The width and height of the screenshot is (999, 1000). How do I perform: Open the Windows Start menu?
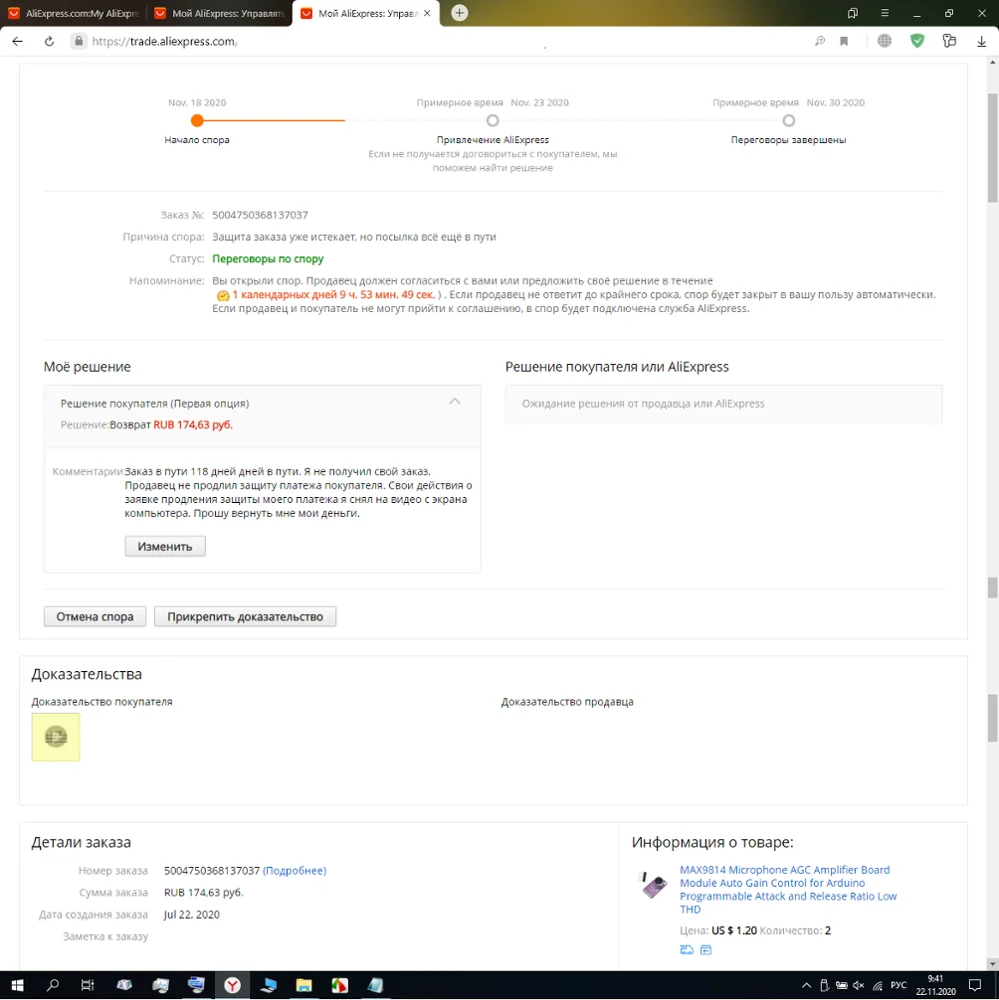pyautogui.click(x=17, y=985)
